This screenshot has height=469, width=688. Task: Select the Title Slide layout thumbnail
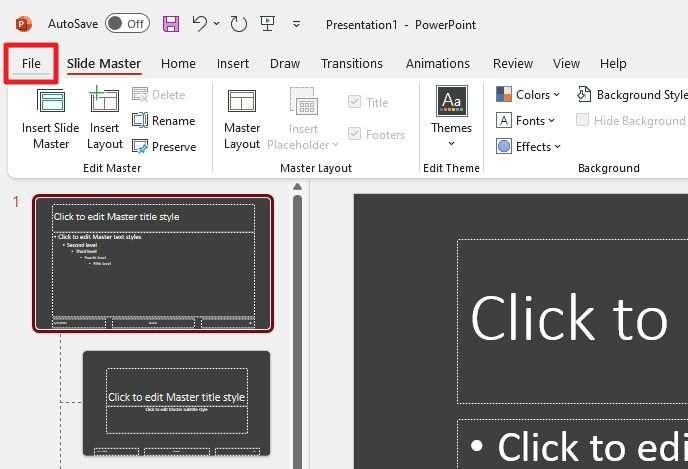[176, 403]
